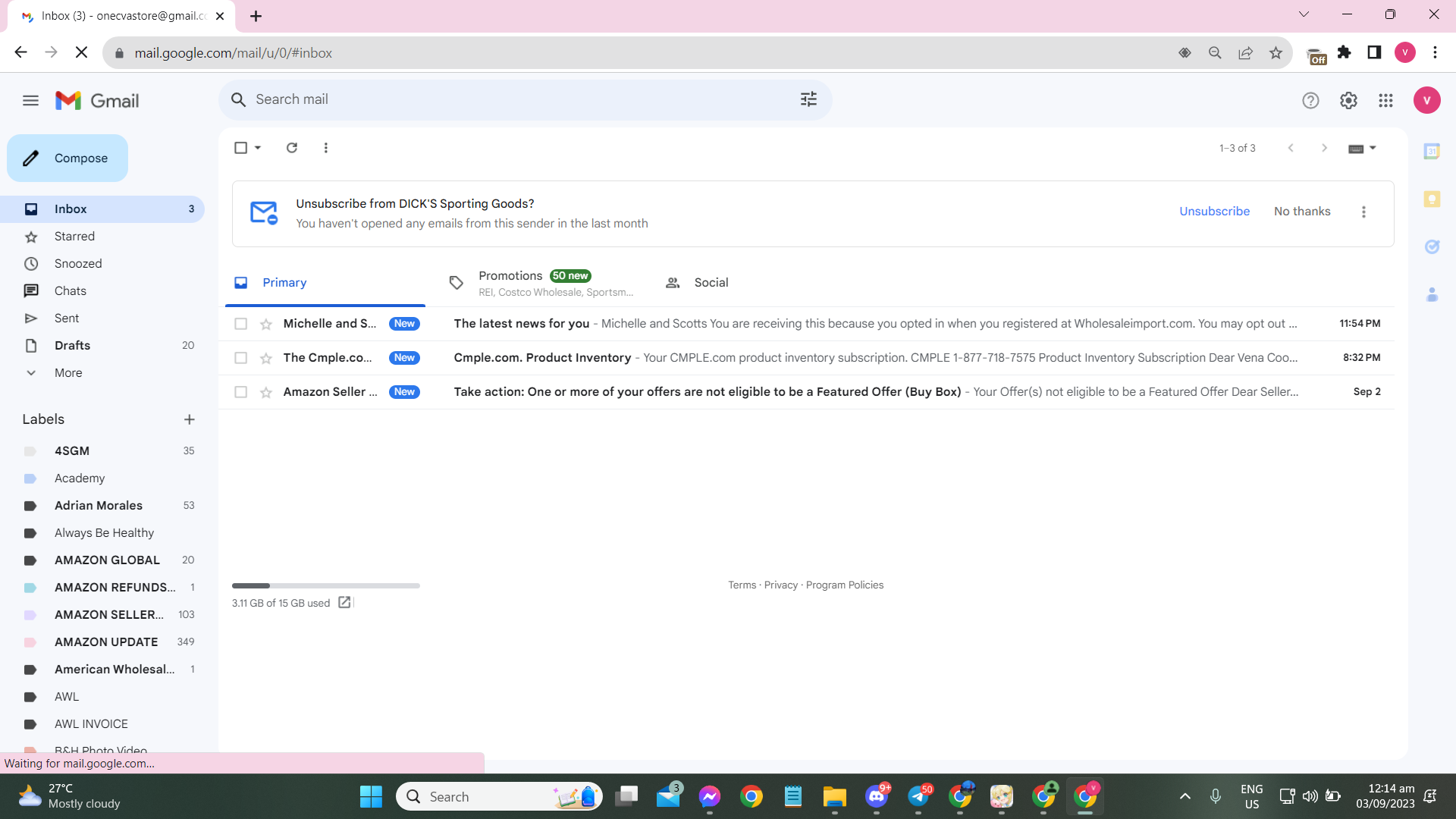
Task: Select the Cmple.com email checkbox
Action: click(240, 358)
